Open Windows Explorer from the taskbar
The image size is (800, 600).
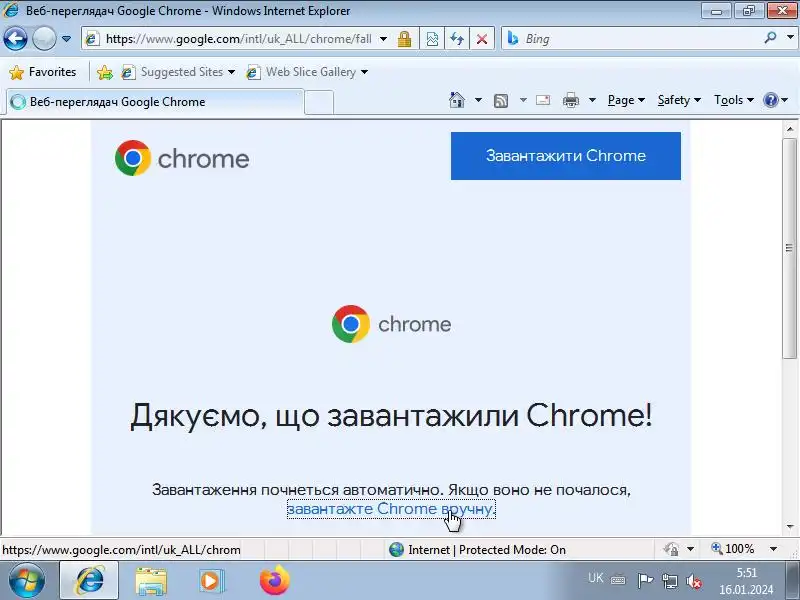click(151, 581)
